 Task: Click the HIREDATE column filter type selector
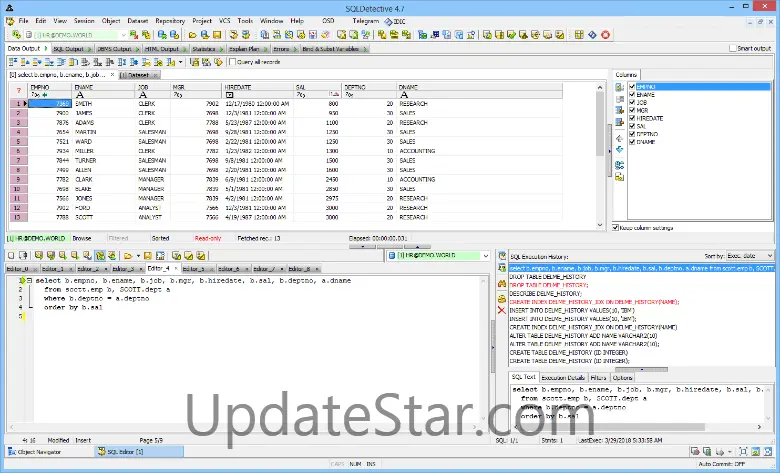point(229,95)
